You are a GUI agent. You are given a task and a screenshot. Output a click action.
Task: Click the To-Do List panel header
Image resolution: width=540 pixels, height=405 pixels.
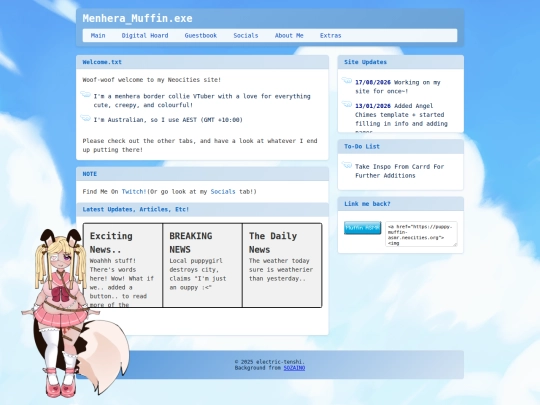pyautogui.click(x=401, y=146)
